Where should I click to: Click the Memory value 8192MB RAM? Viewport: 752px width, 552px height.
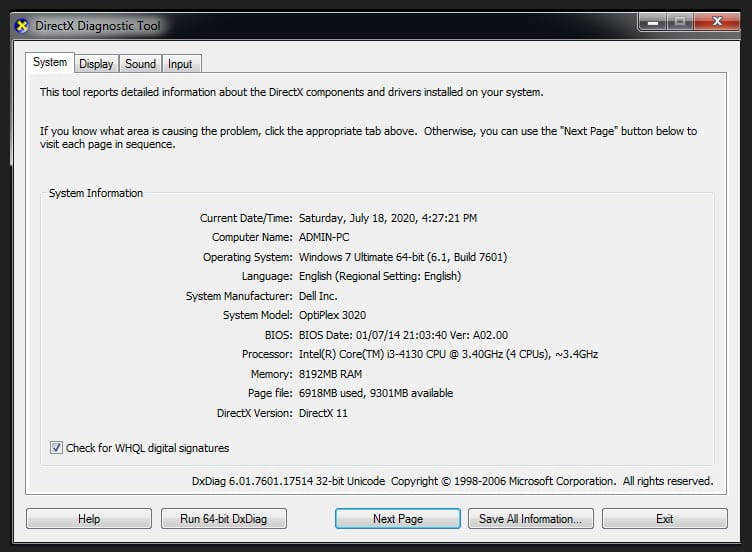[x=330, y=374]
